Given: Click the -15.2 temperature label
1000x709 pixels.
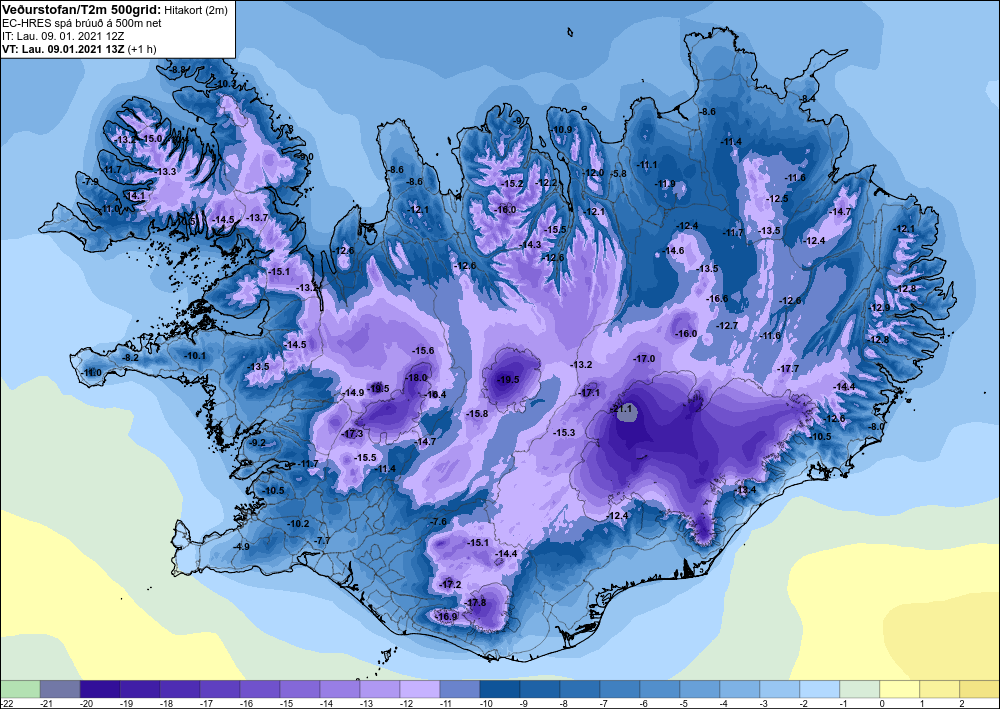Looking at the screenshot, I should 513,184.
